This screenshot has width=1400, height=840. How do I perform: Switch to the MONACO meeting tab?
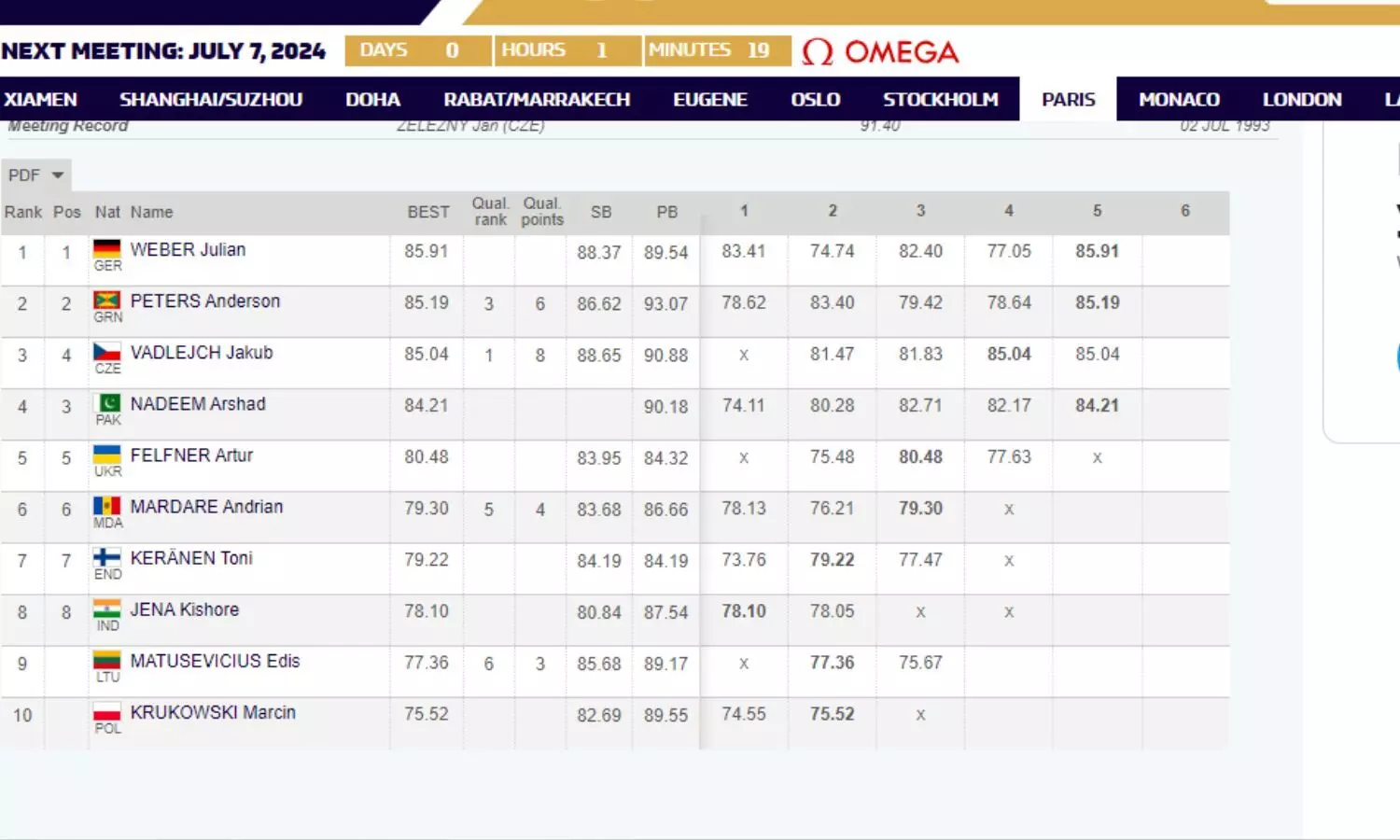1179,100
